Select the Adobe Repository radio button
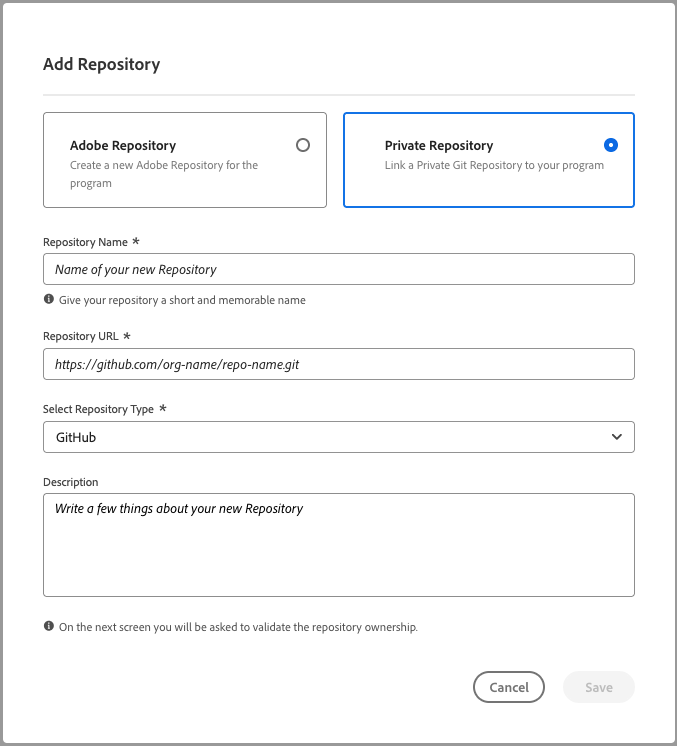 click(x=303, y=145)
